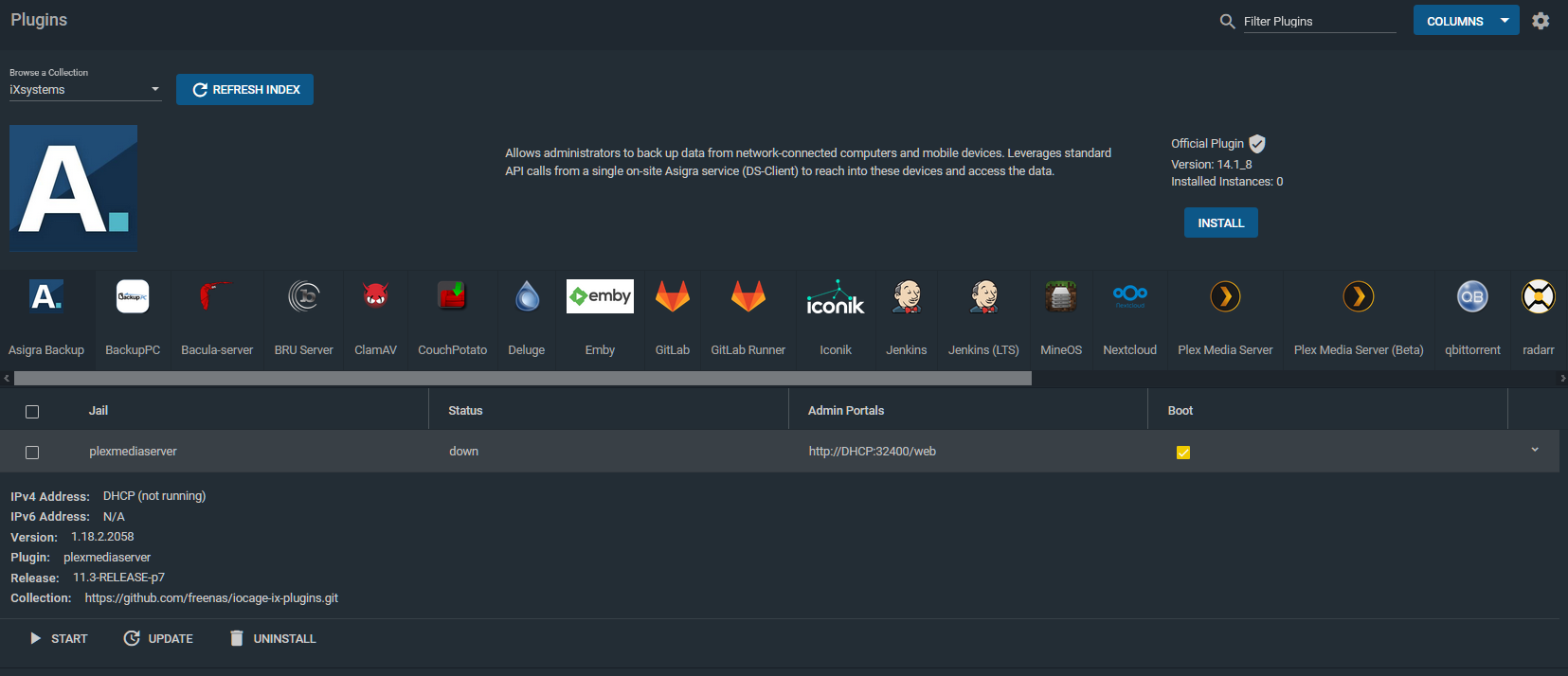Select the ClamAV plugin icon
Screen dimensions: 1568x676
376,296
